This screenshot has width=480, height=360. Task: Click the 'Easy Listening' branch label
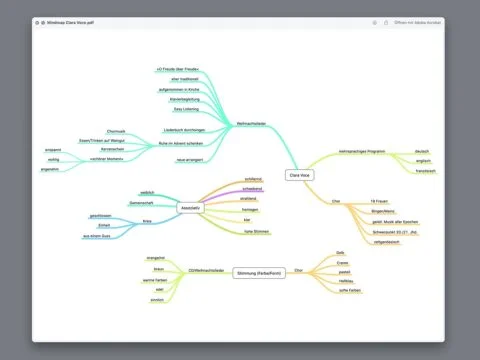(x=186, y=109)
